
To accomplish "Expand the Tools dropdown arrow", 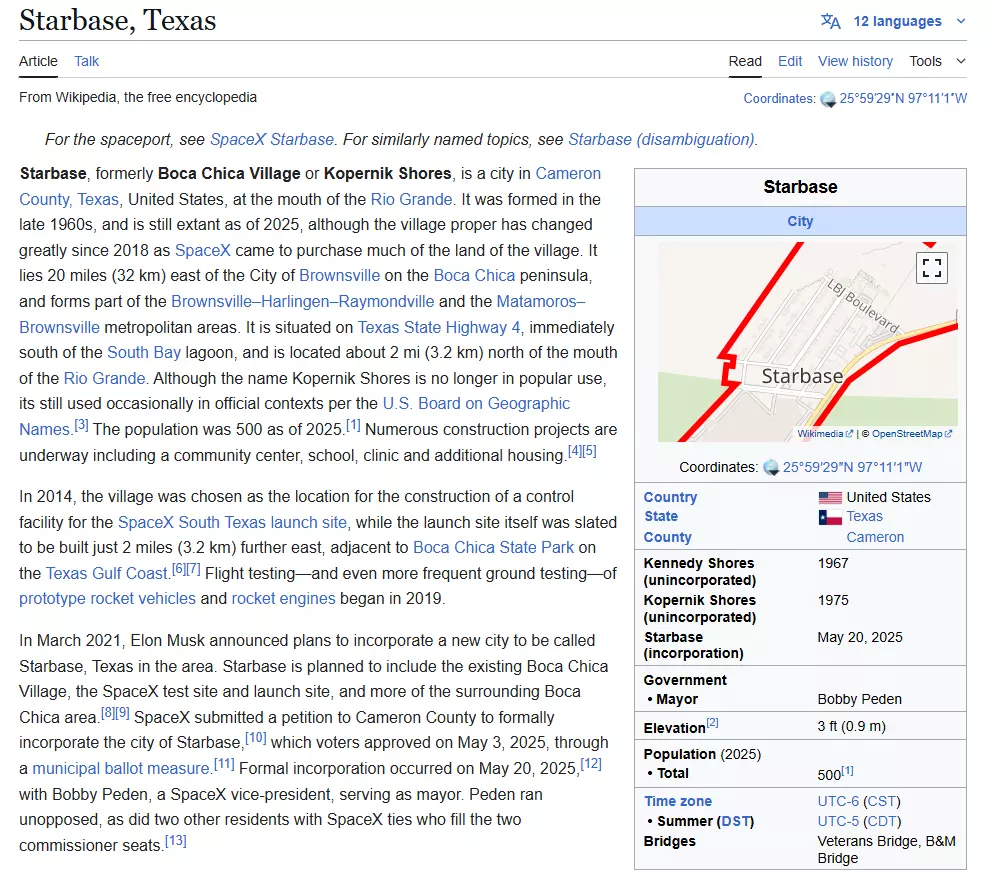I will tap(961, 61).
